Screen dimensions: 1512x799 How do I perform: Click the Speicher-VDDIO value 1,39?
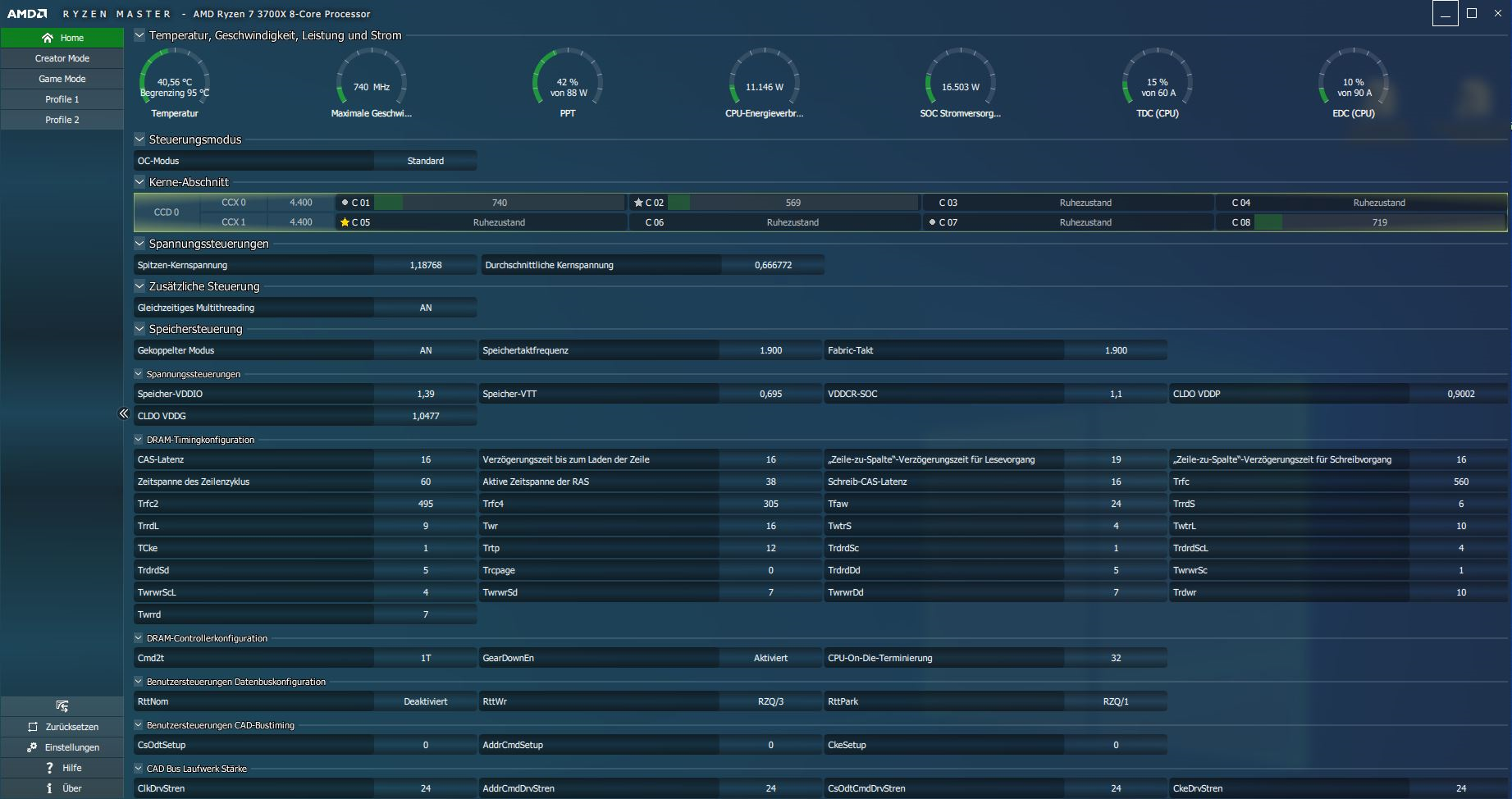pyautogui.click(x=426, y=394)
